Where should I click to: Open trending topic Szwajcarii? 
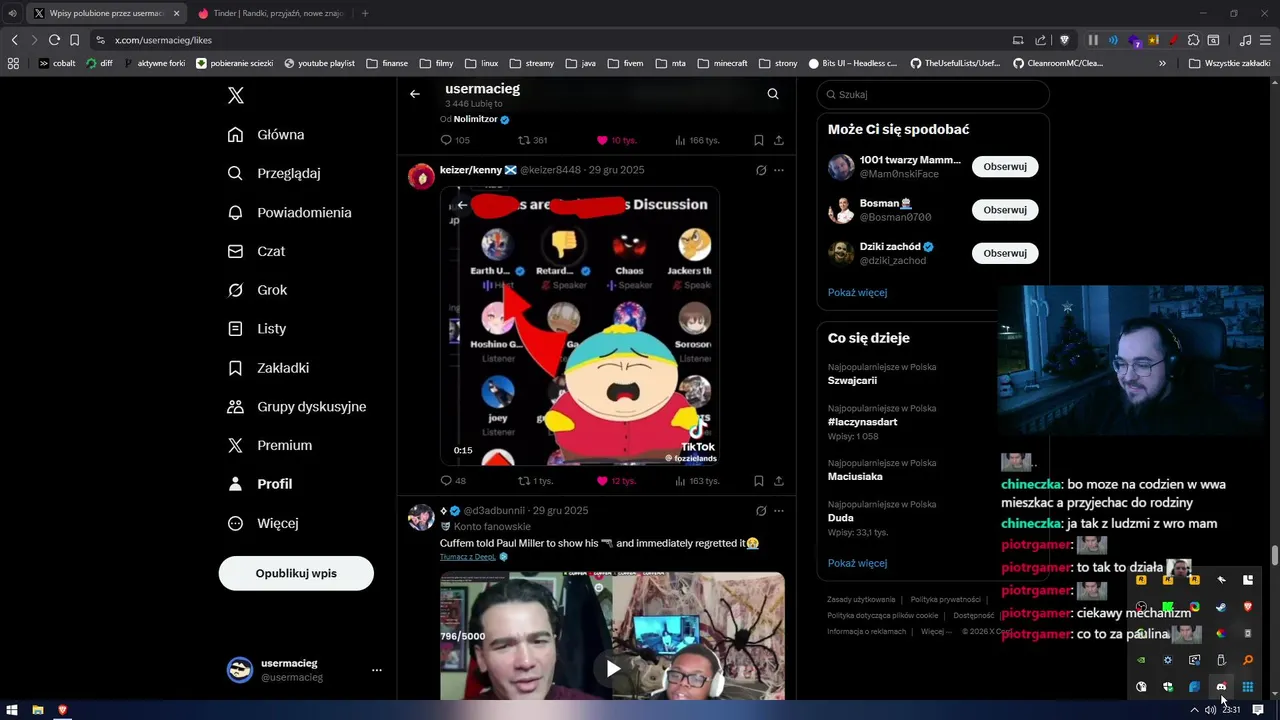point(852,381)
